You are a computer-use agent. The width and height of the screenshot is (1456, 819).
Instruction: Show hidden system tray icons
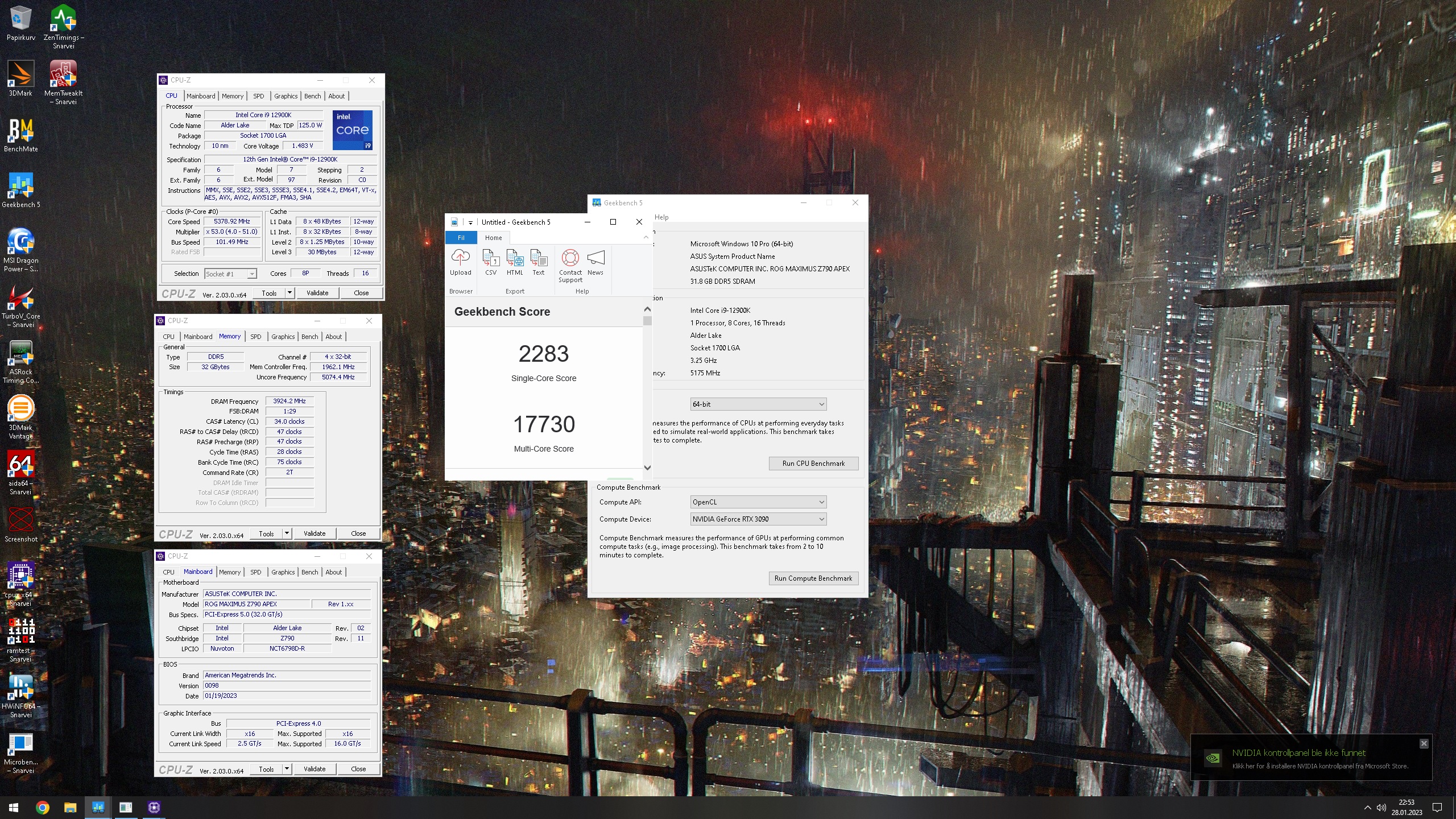[1367, 808]
